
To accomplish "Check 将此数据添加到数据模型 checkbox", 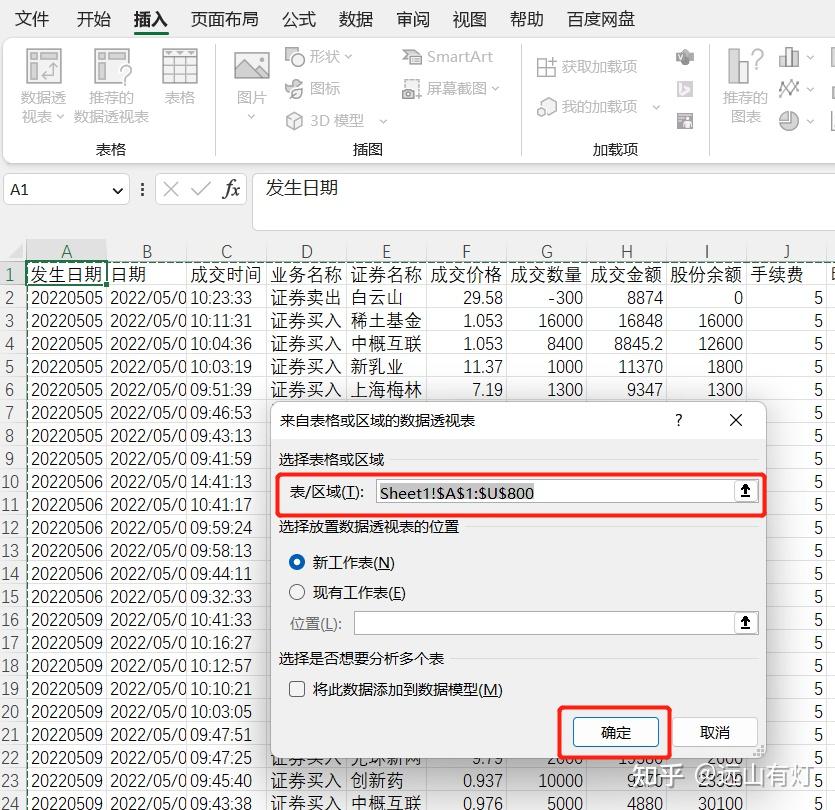I will [297, 689].
